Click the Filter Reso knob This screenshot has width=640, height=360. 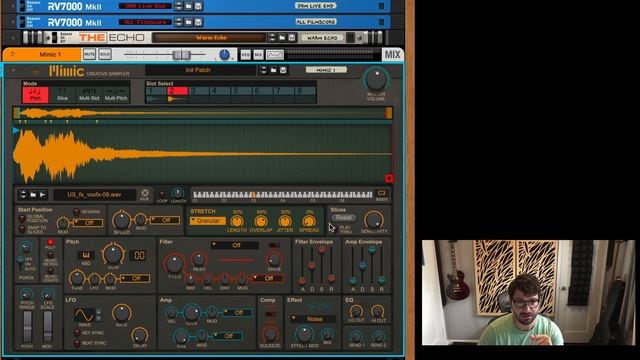(x=199, y=259)
